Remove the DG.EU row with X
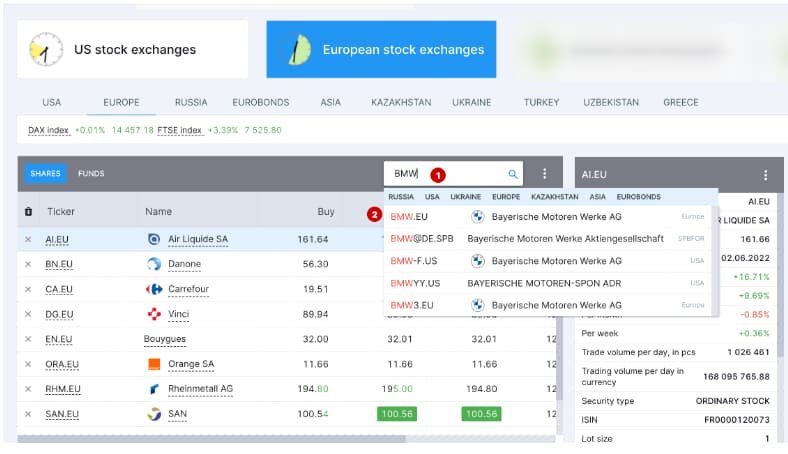788x454 pixels. coord(28,314)
